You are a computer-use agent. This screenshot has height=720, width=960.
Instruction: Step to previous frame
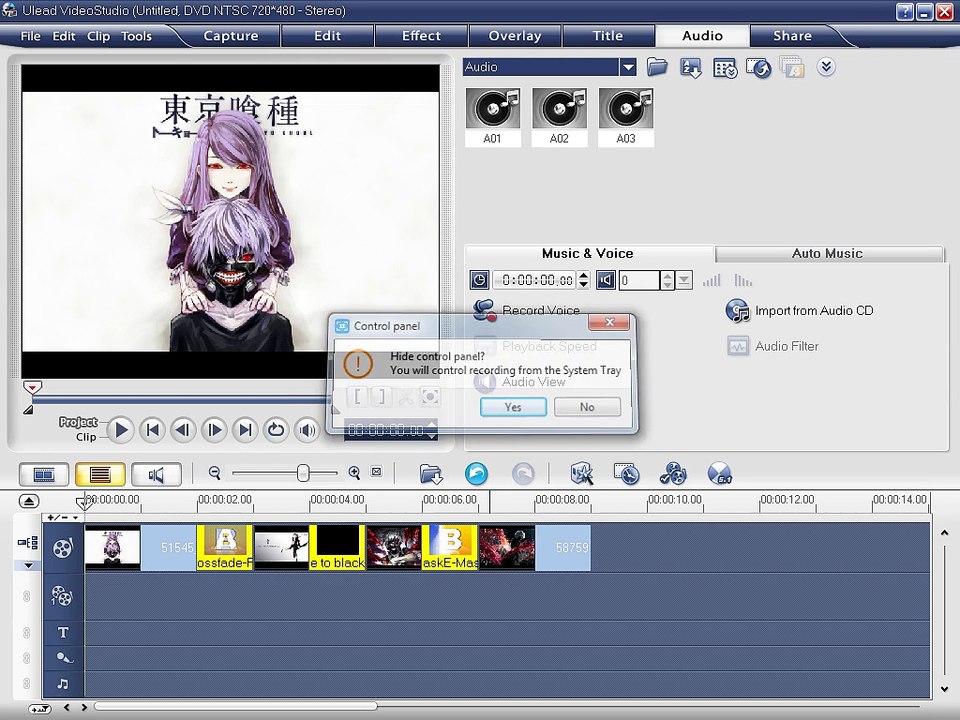coord(183,430)
